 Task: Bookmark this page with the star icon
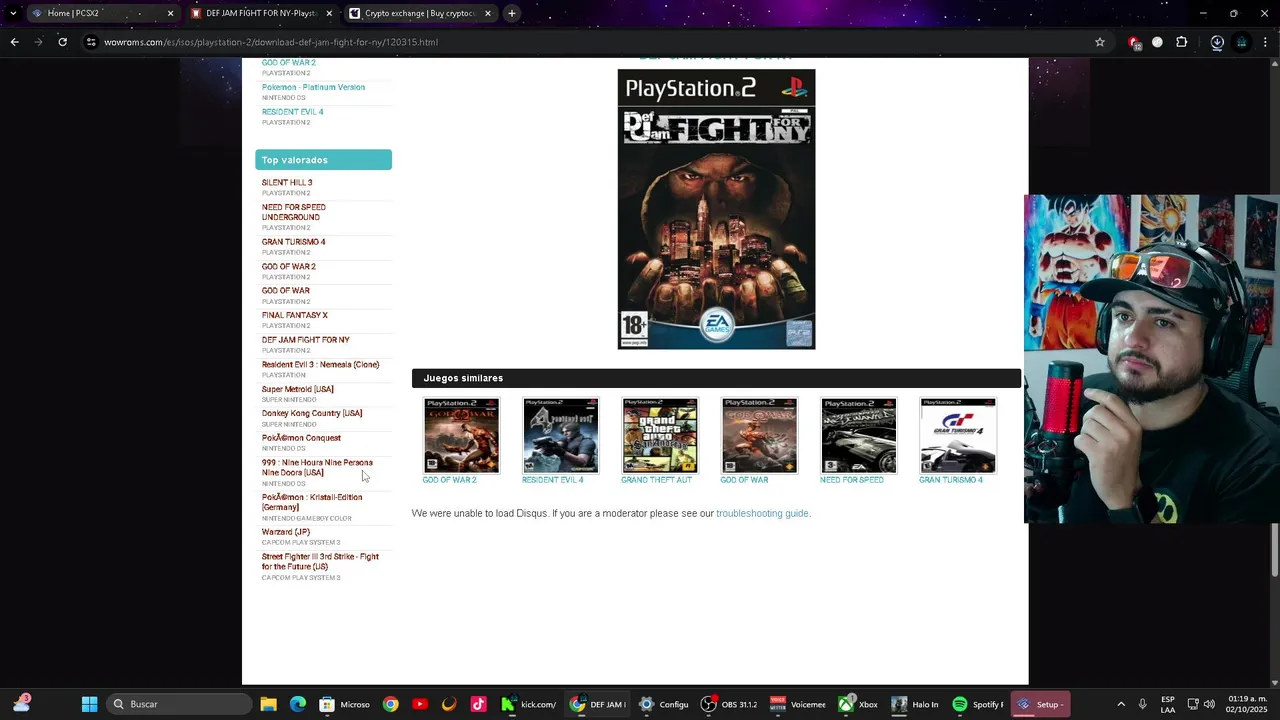click(1100, 42)
